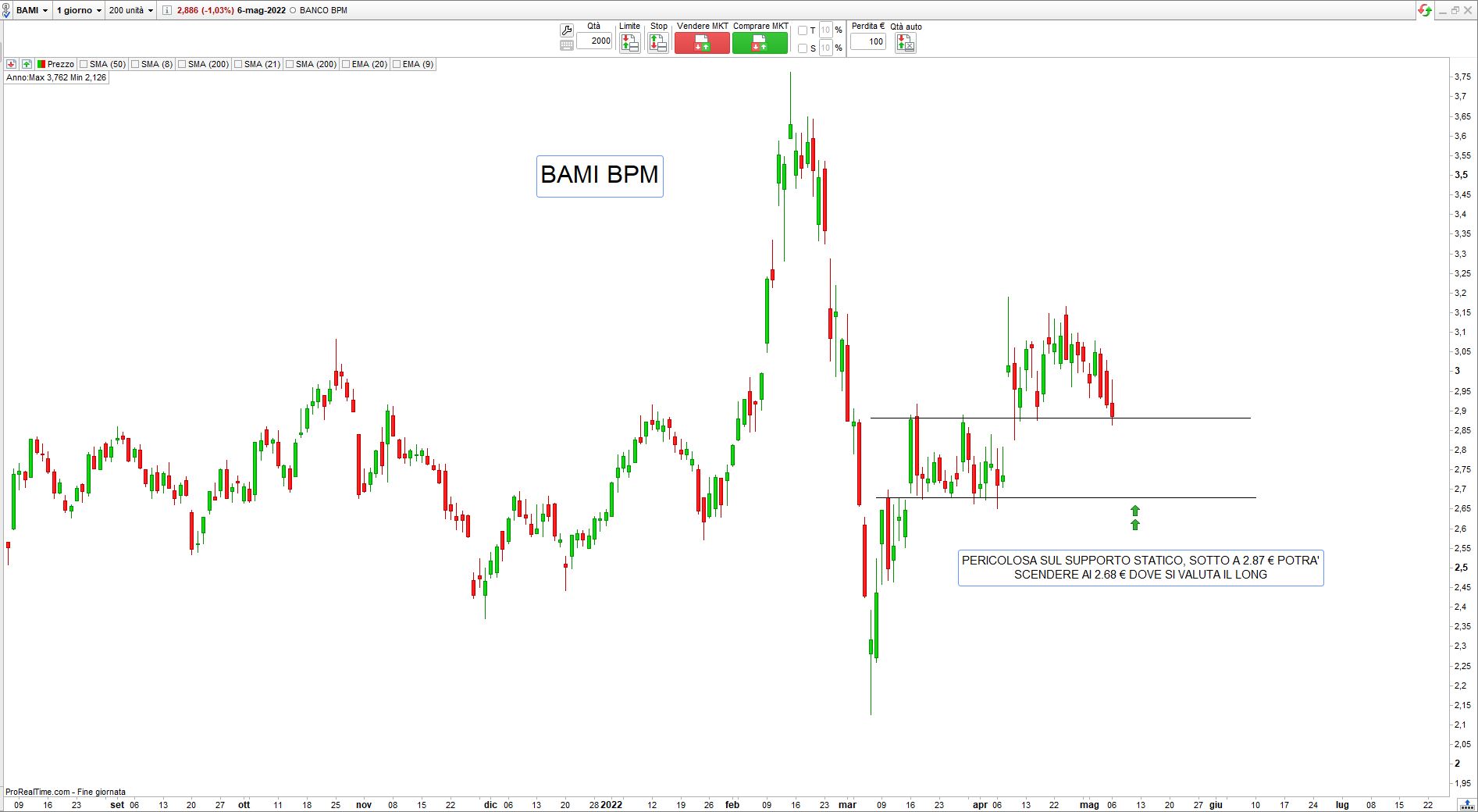Click the Anno:Max 3,762 Min 2,126 label
The height and width of the screenshot is (812, 1478).
pos(56,78)
